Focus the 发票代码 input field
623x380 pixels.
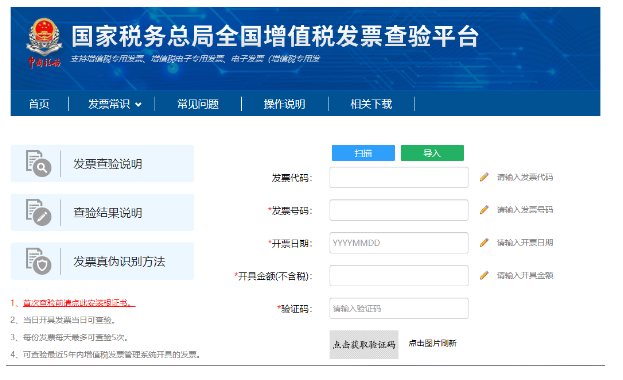[399, 177]
